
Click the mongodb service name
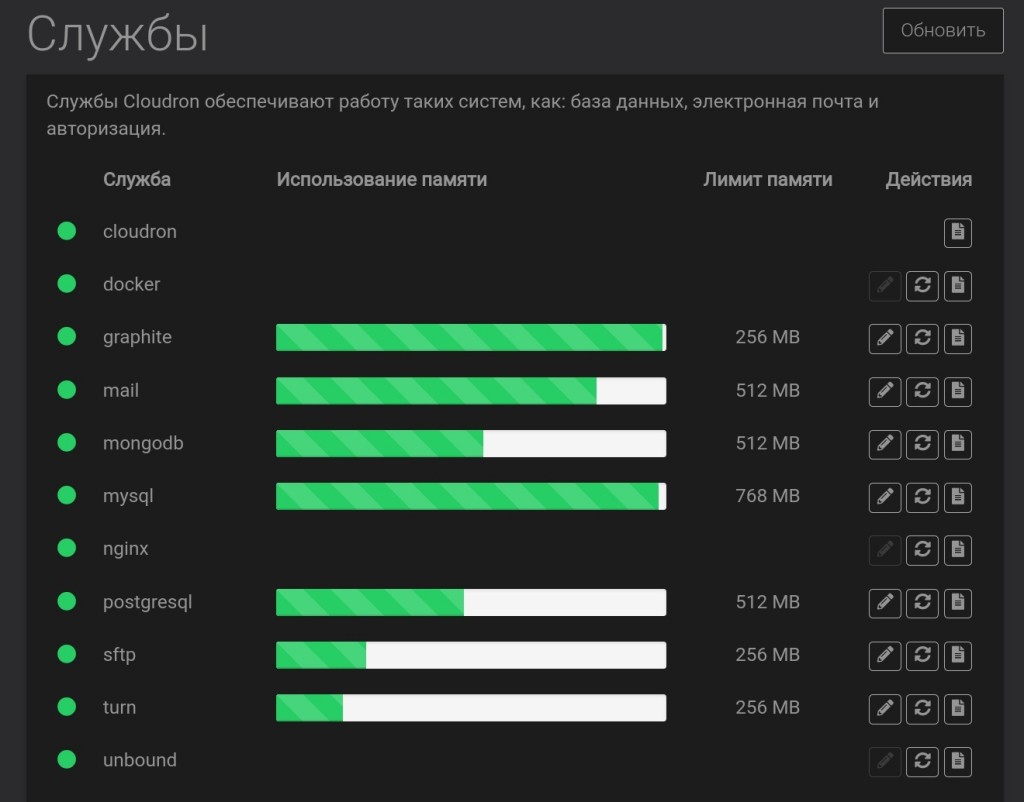tap(143, 443)
